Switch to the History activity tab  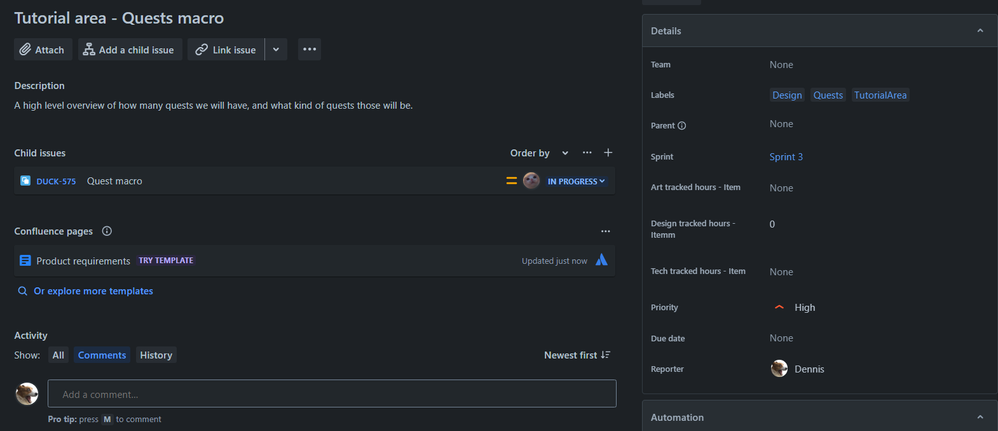point(156,355)
